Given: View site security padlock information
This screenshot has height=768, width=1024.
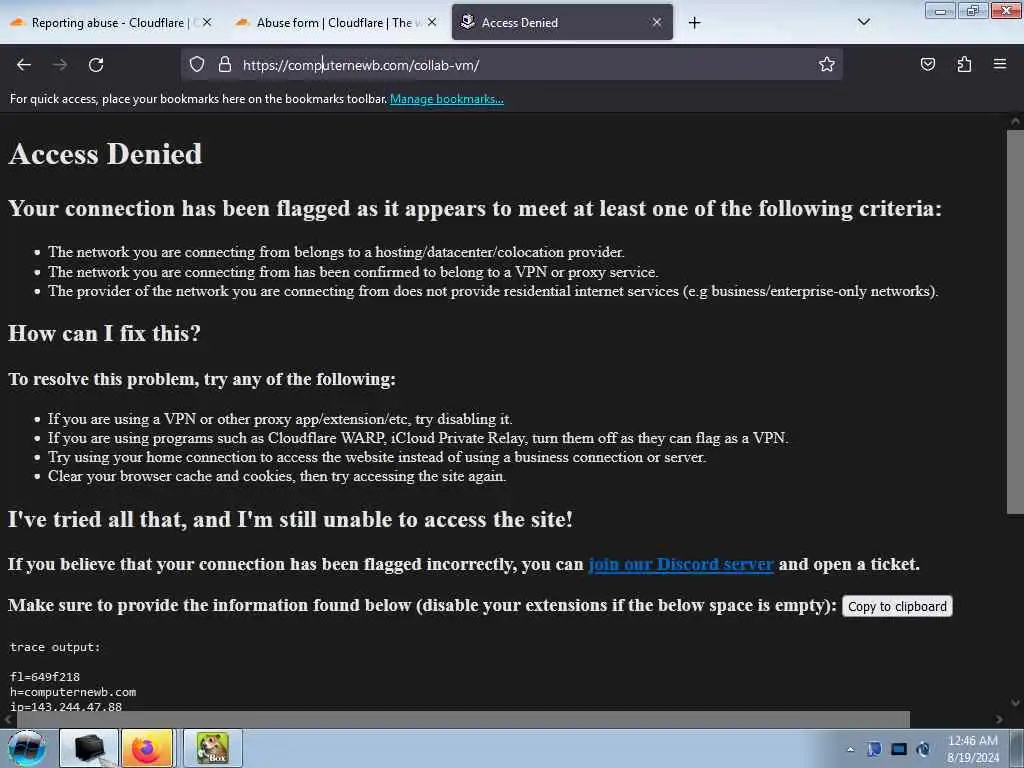Looking at the screenshot, I should [225, 64].
